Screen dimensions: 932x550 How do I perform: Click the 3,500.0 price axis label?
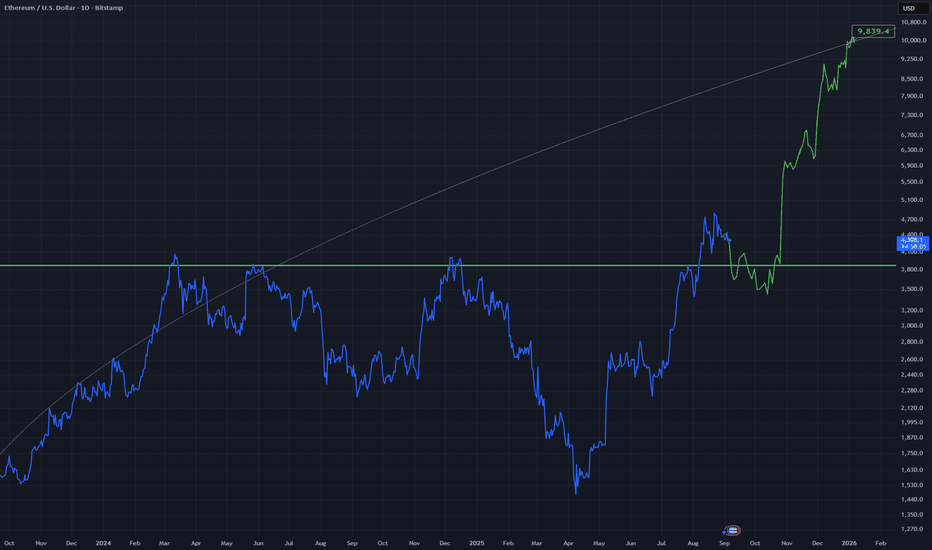(x=912, y=289)
